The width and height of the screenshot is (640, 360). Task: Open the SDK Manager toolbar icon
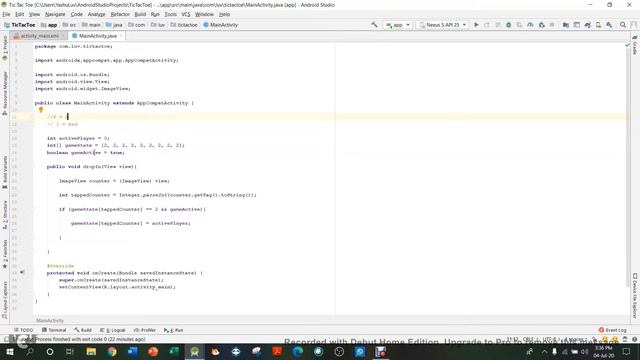coord(609,25)
